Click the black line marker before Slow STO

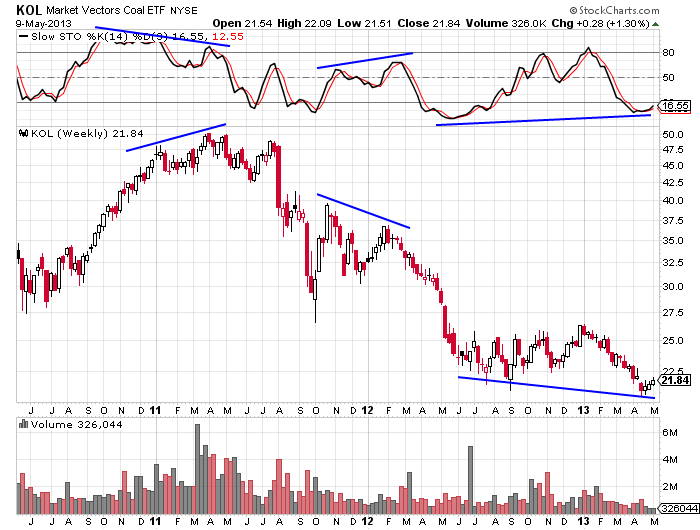(24, 37)
